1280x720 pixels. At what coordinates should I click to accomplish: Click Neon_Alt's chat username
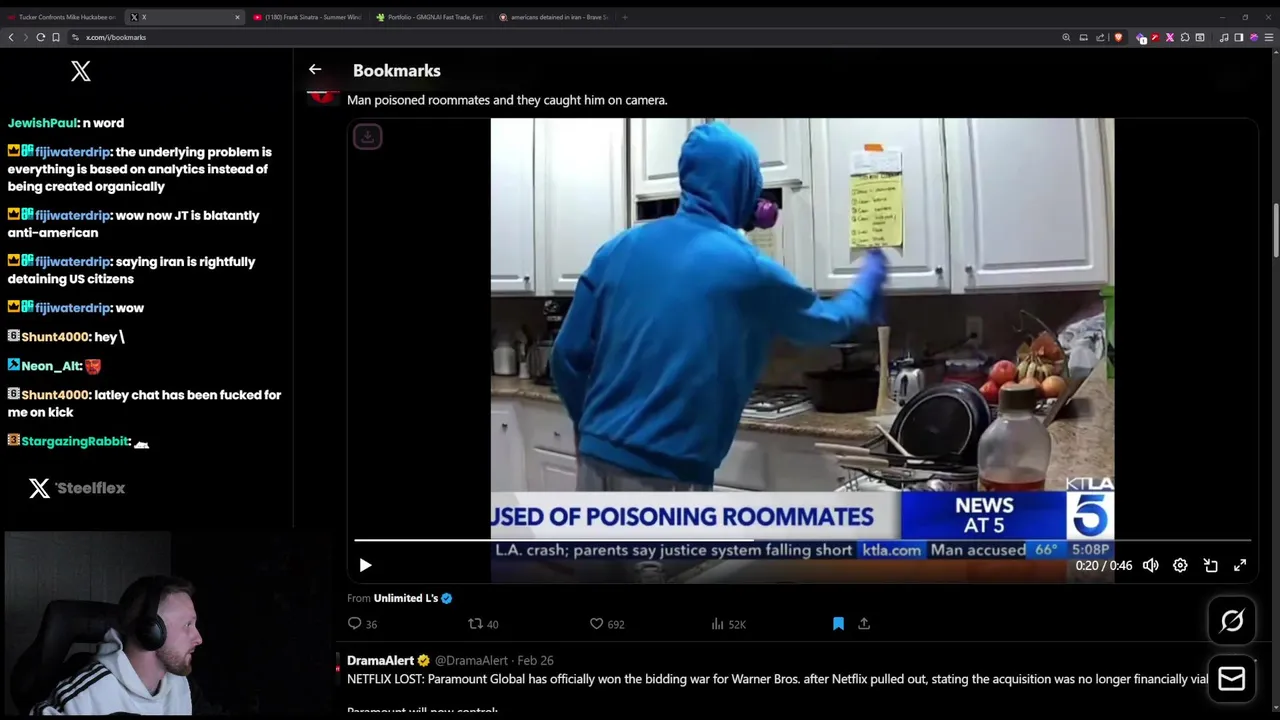click(51, 366)
